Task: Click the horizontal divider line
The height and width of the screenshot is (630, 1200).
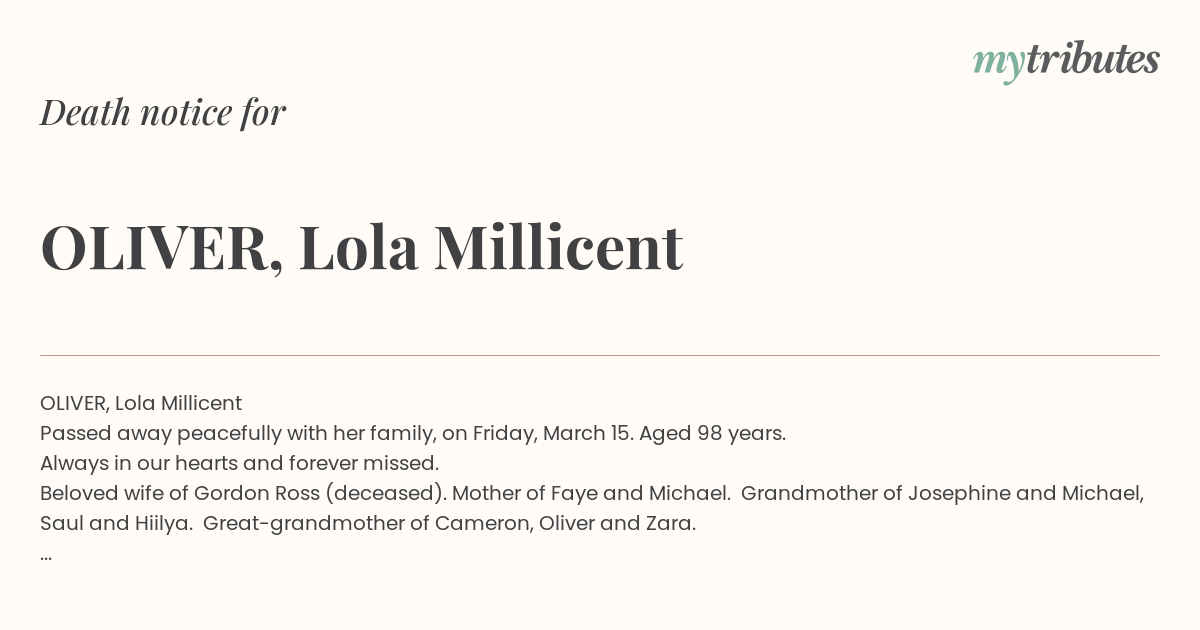Action: [600, 355]
